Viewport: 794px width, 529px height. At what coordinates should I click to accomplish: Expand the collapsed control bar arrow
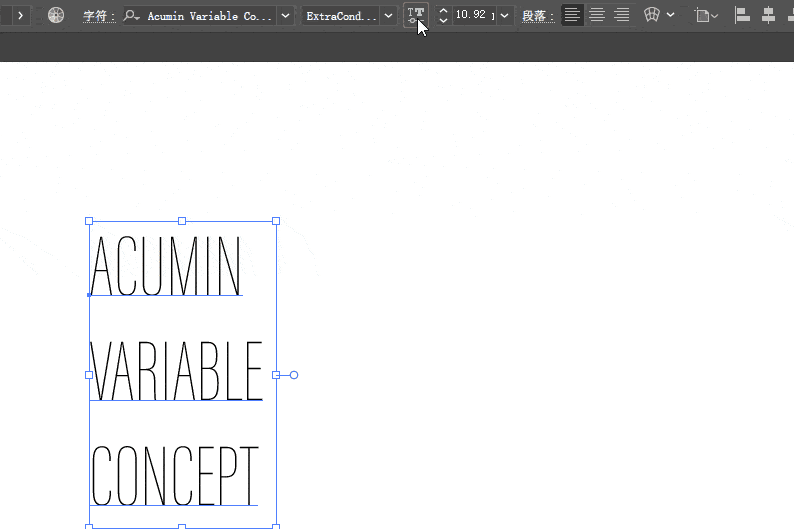coord(20,15)
